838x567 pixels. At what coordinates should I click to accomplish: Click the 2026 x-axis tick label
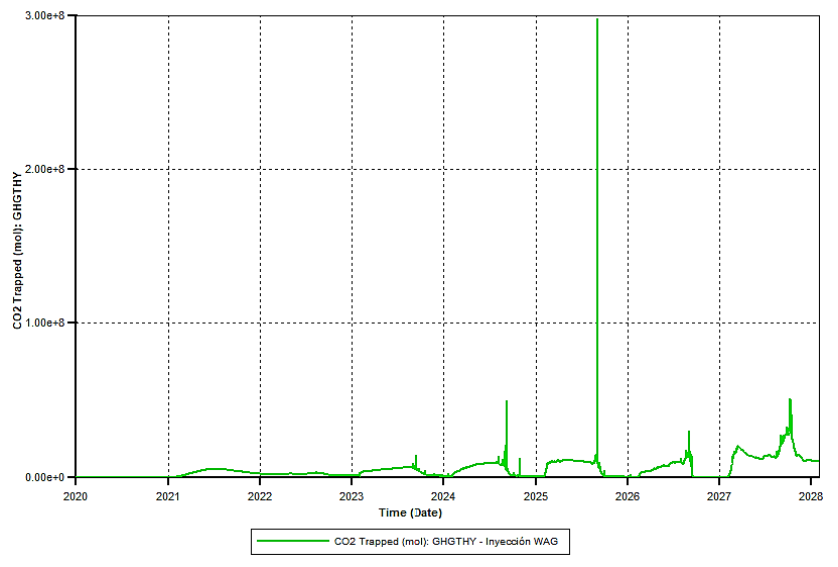[627, 496]
